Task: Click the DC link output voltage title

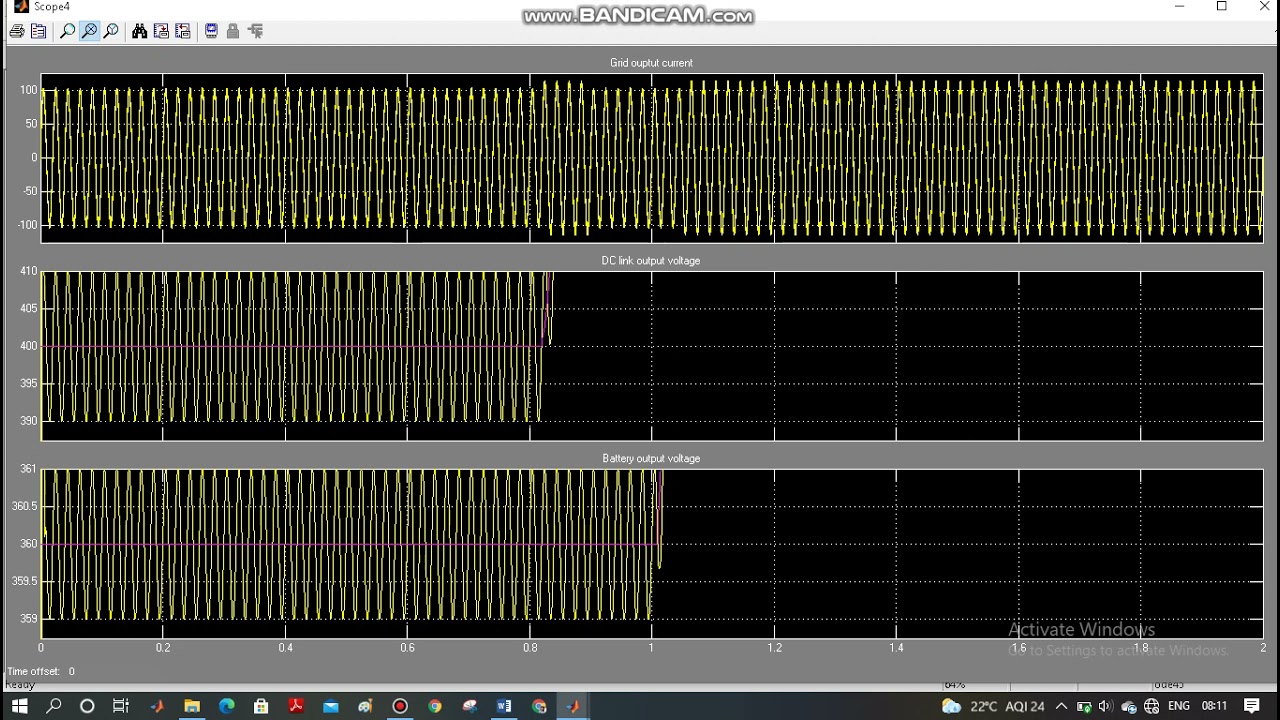Action: 651,261
